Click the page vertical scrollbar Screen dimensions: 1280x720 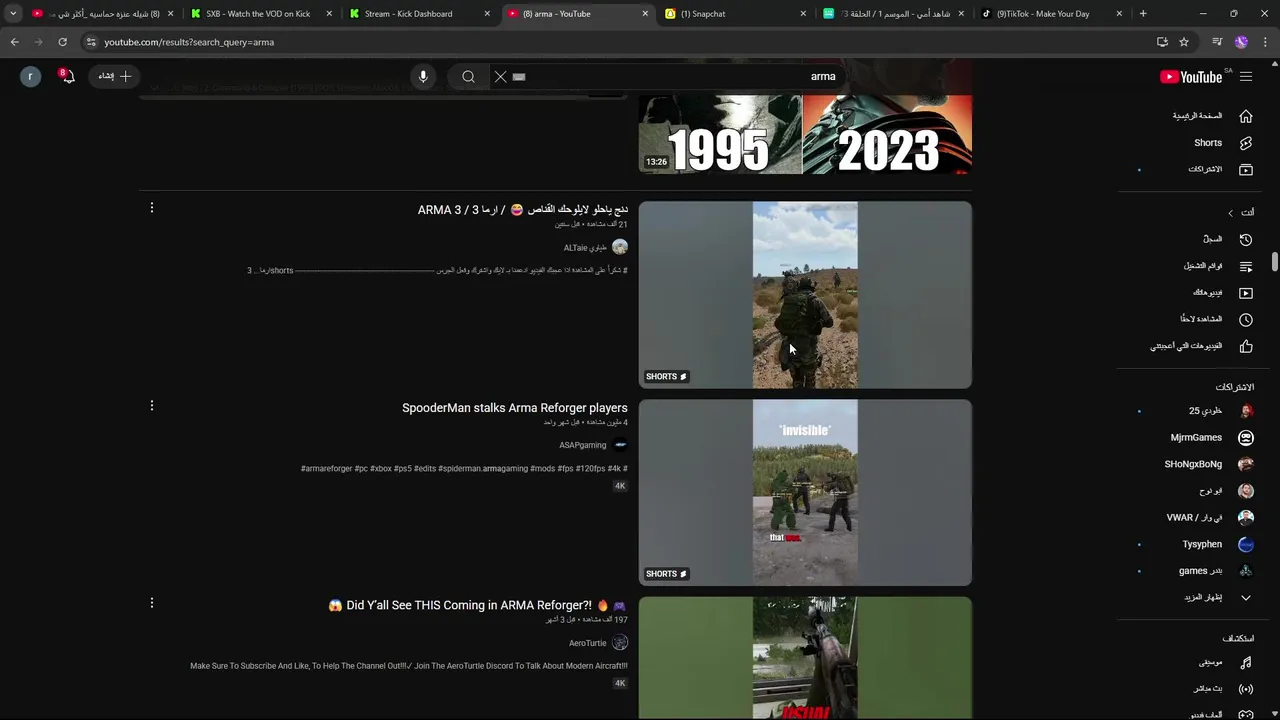(1275, 263)
